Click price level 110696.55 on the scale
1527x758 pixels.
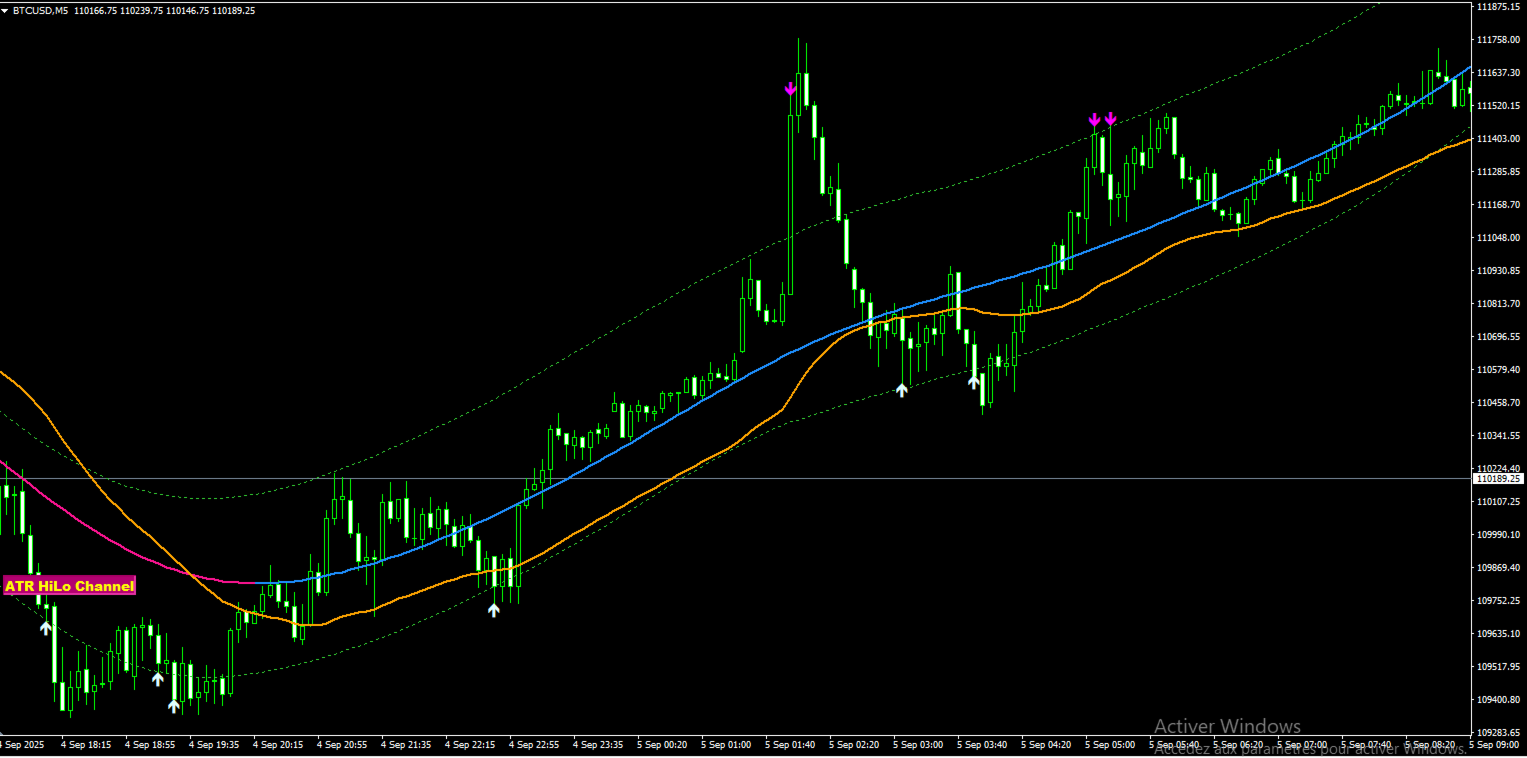click(1497, 336)
